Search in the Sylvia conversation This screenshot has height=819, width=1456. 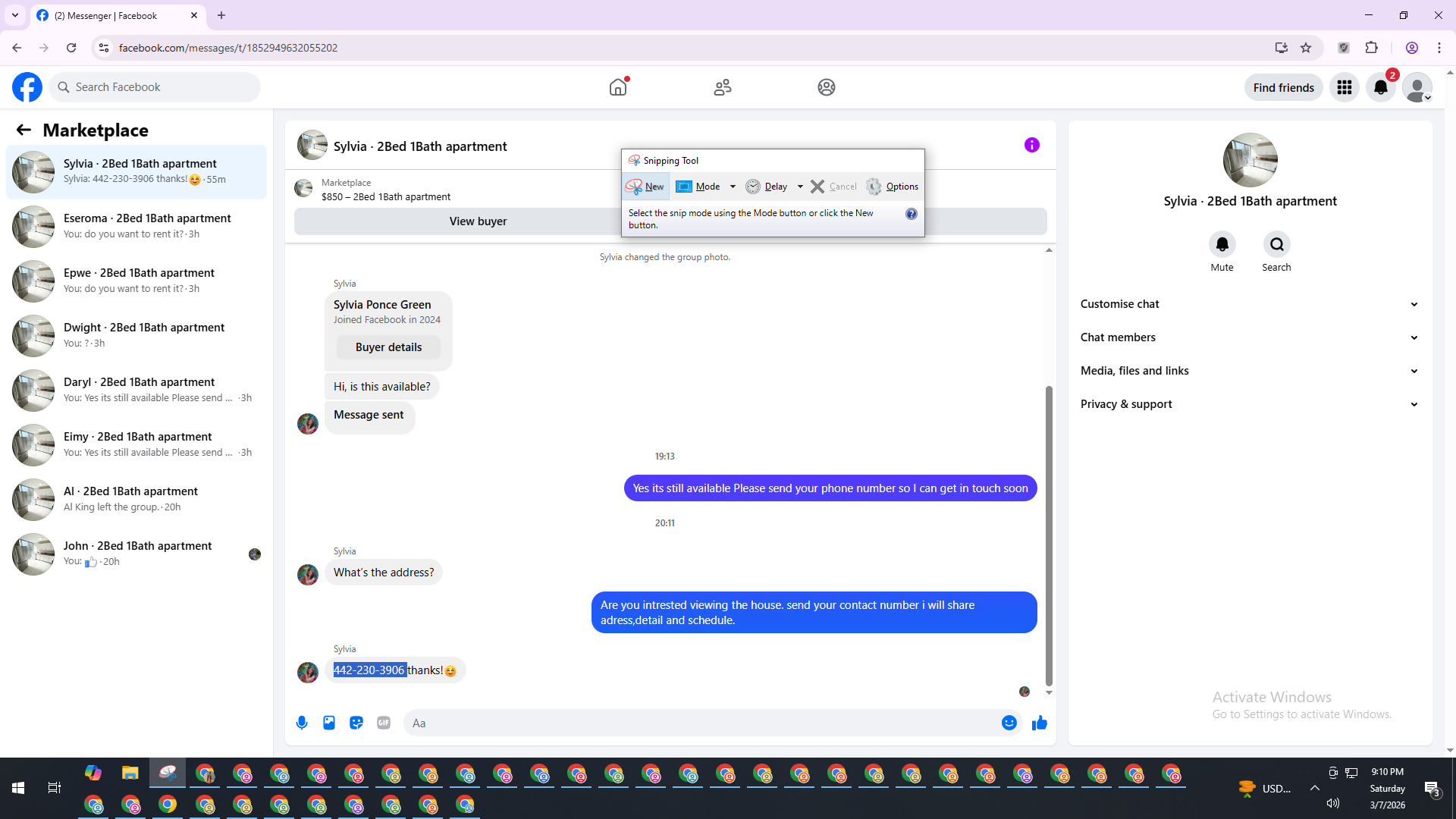(x=1277, y=244)
